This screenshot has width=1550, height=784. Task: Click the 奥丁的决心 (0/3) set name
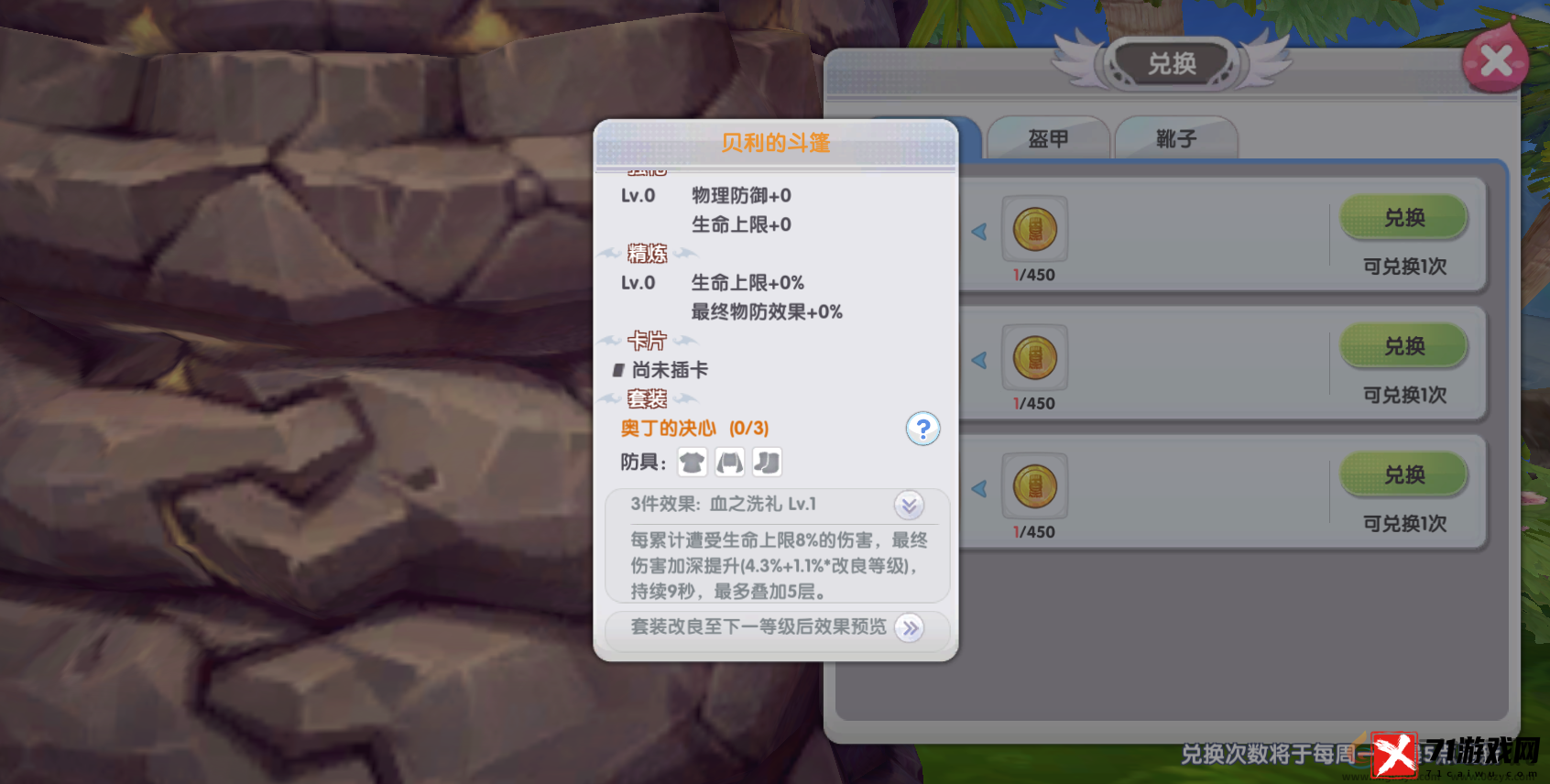coord(694,428)
